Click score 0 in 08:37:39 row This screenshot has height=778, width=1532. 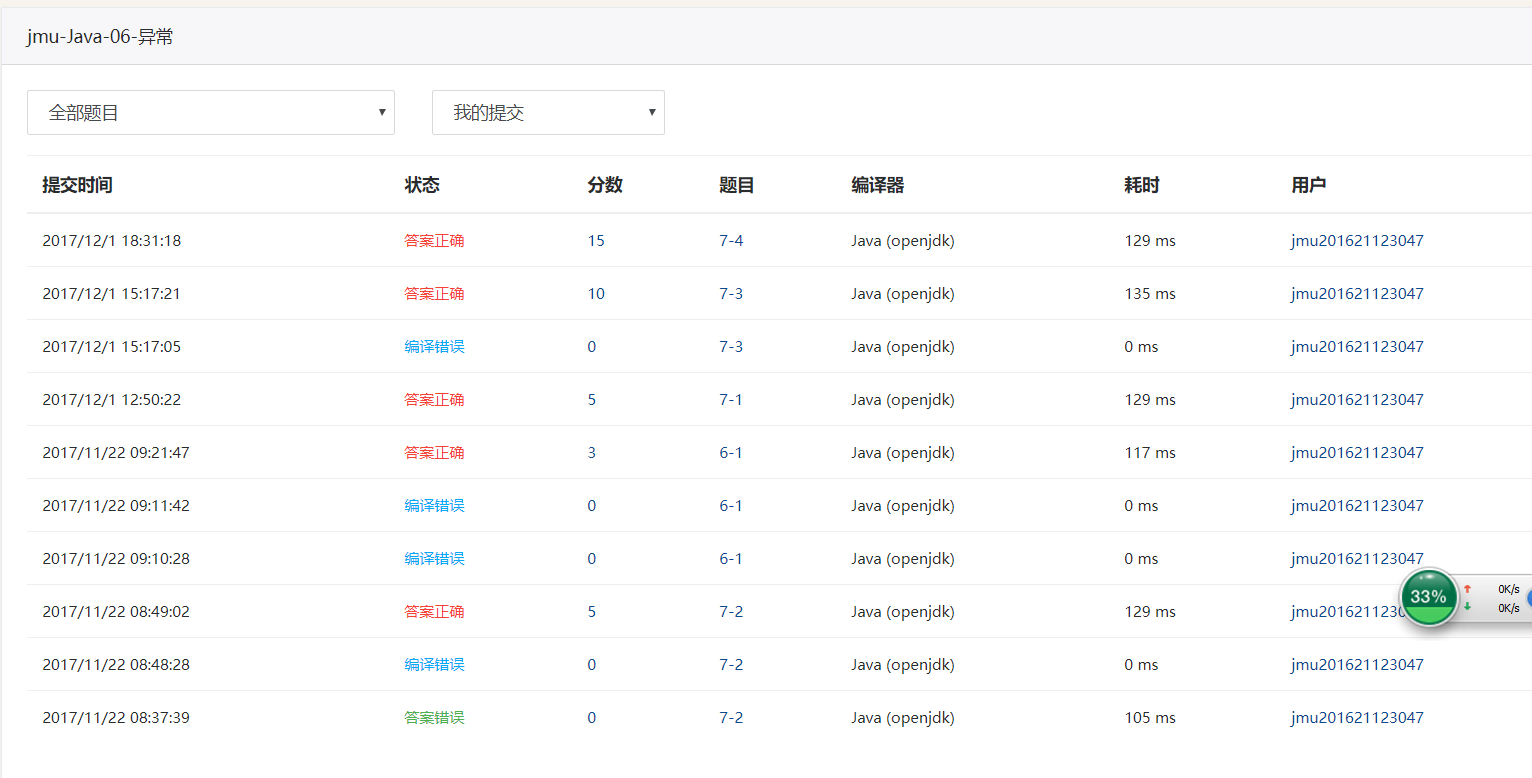(592, 718)
